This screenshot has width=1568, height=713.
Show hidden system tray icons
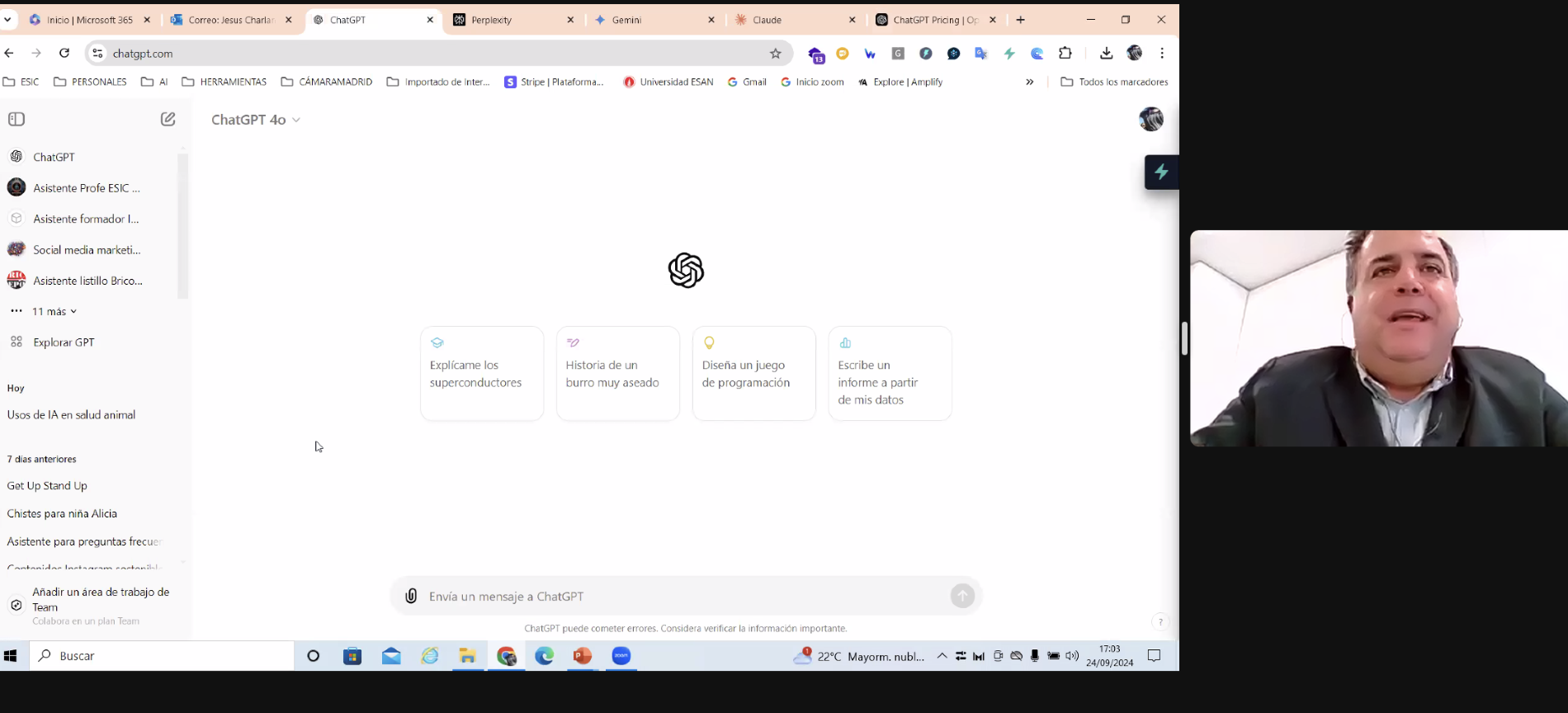tap(942, 655)
